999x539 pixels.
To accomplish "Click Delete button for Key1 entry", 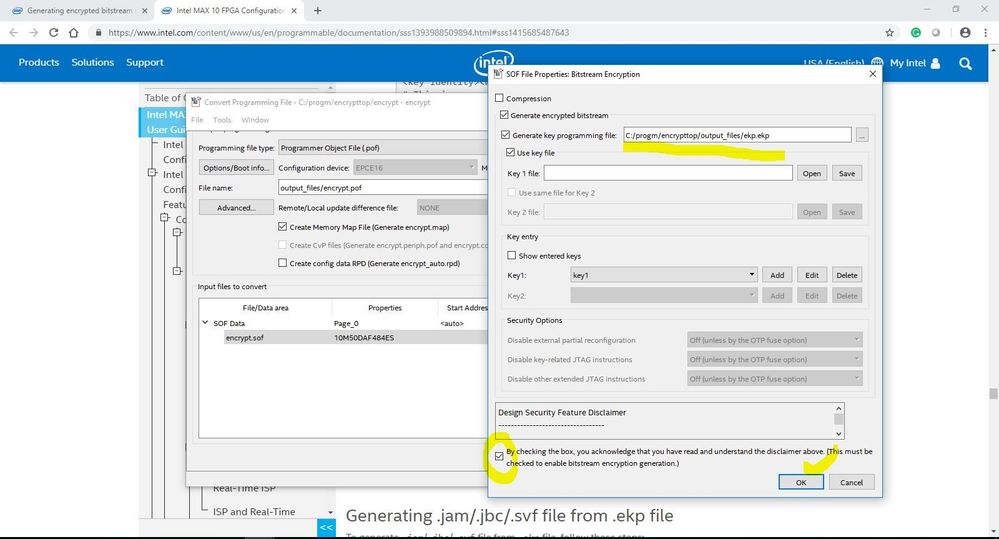I will [847, 275].
